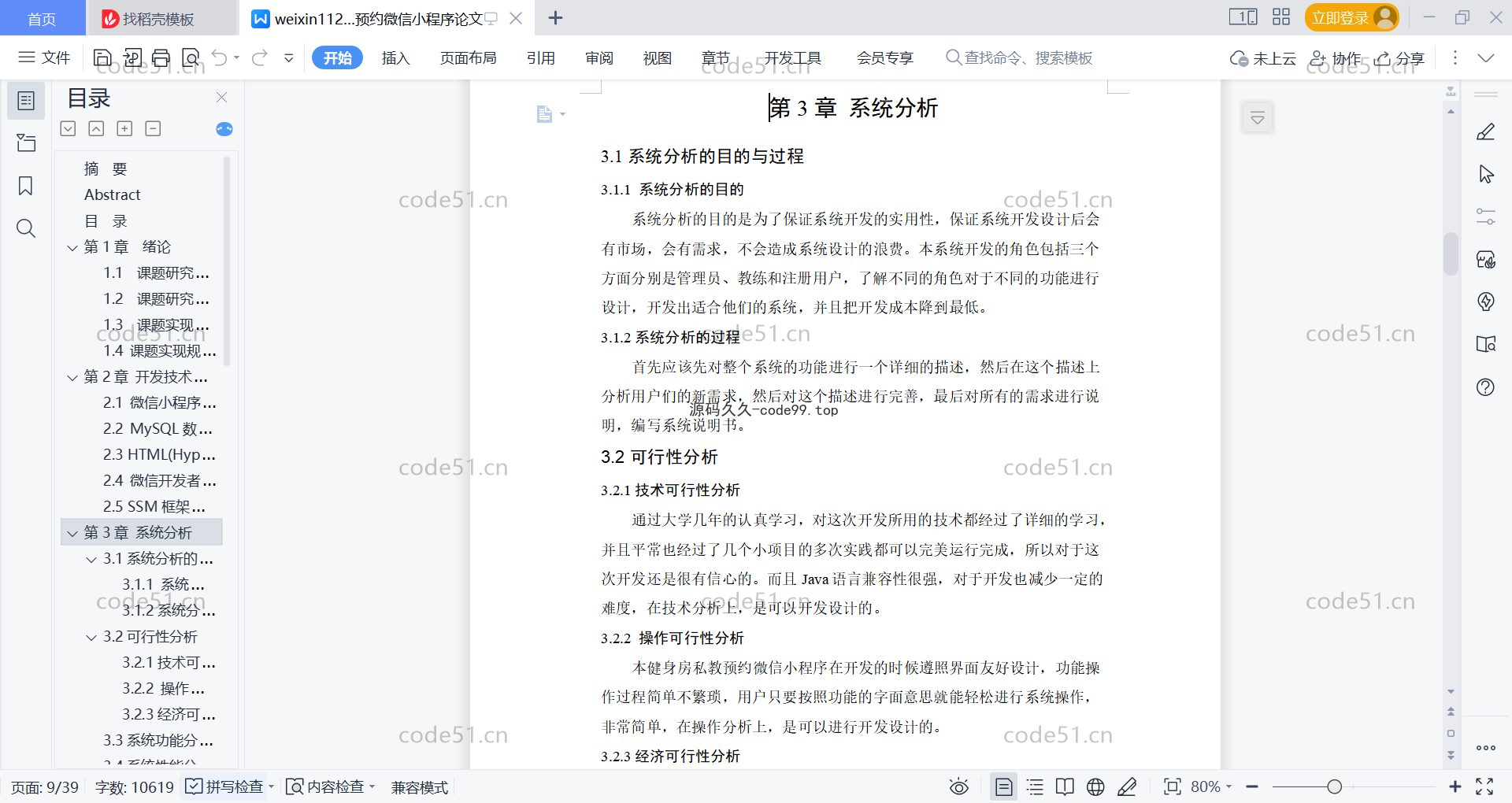Close the 目录 pane

[x=221, y=98]
